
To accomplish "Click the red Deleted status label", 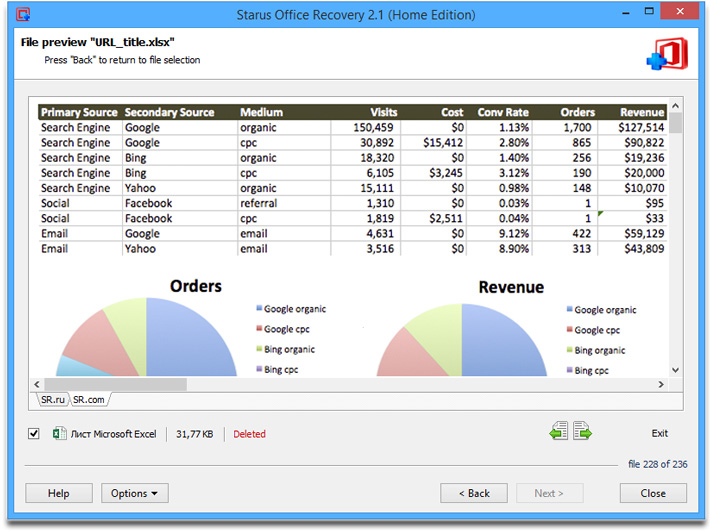I will [249, 434].
